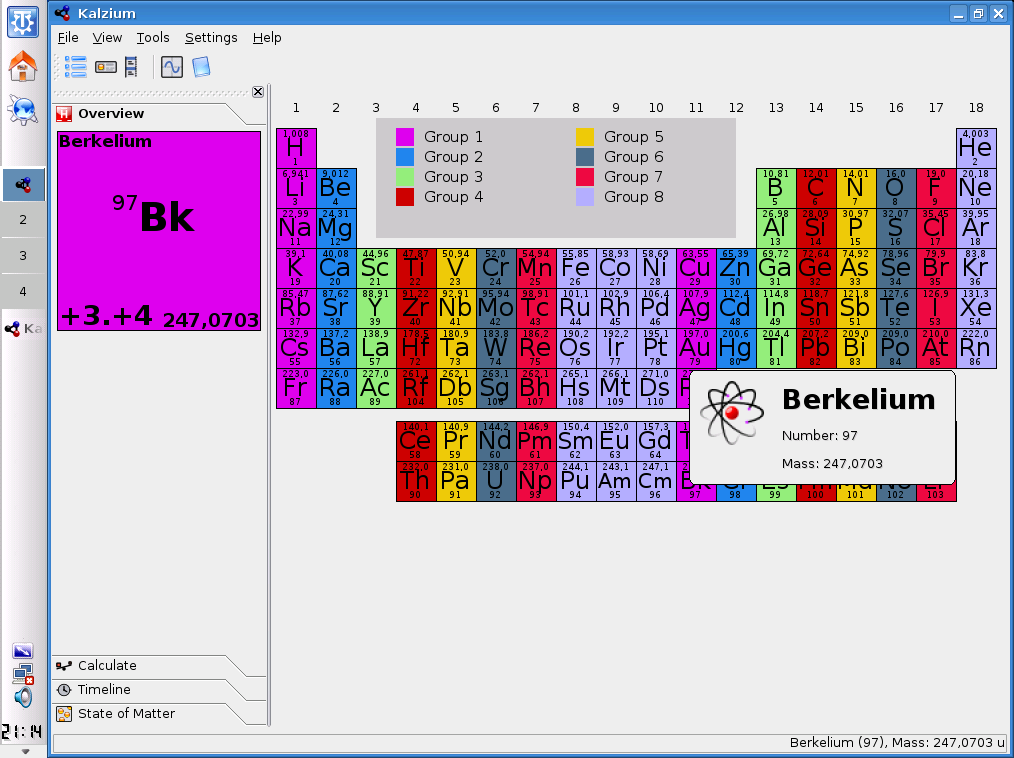Select the Hydrogen (H) element cell
Viewport: 1014px width, 758px height.
pyautogui.click(x=296, y=148)
